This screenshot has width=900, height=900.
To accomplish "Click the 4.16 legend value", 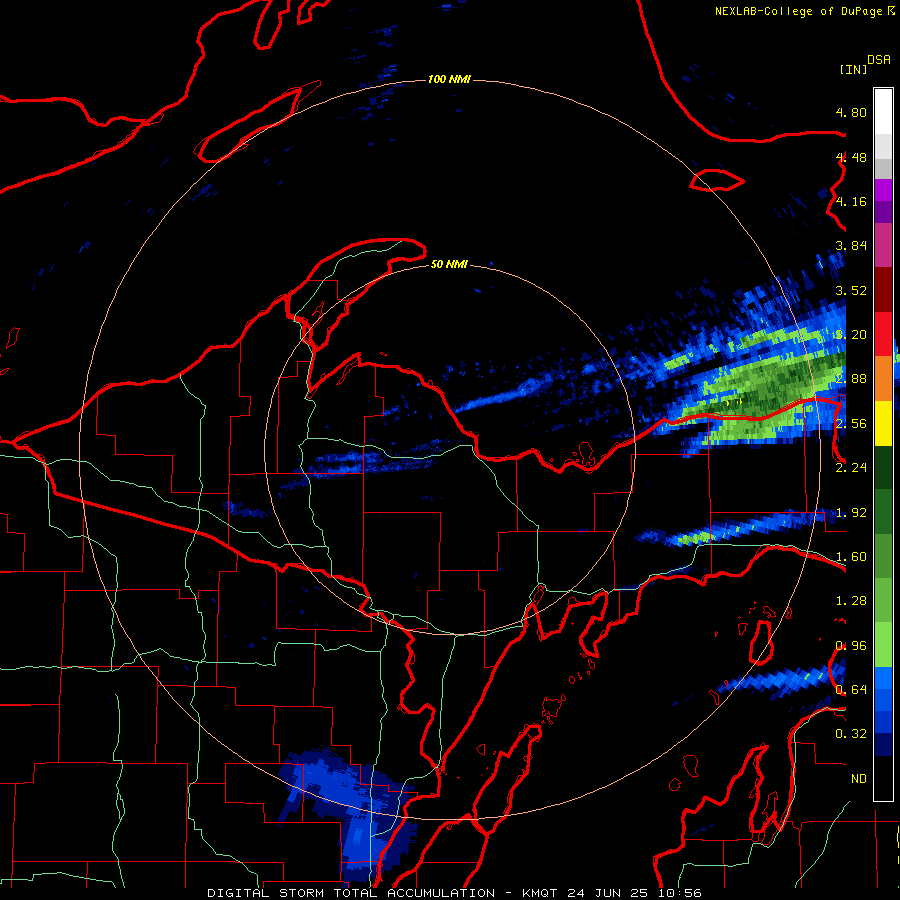I will click(x=851, y=201).
